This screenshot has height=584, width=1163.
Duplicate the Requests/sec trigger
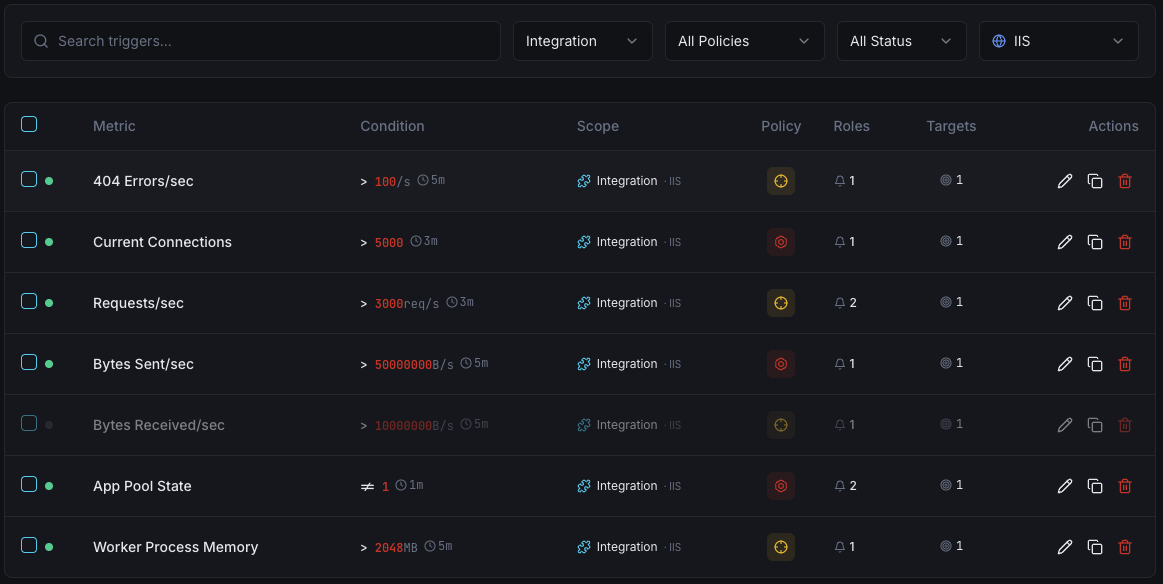pos(1095,302)
